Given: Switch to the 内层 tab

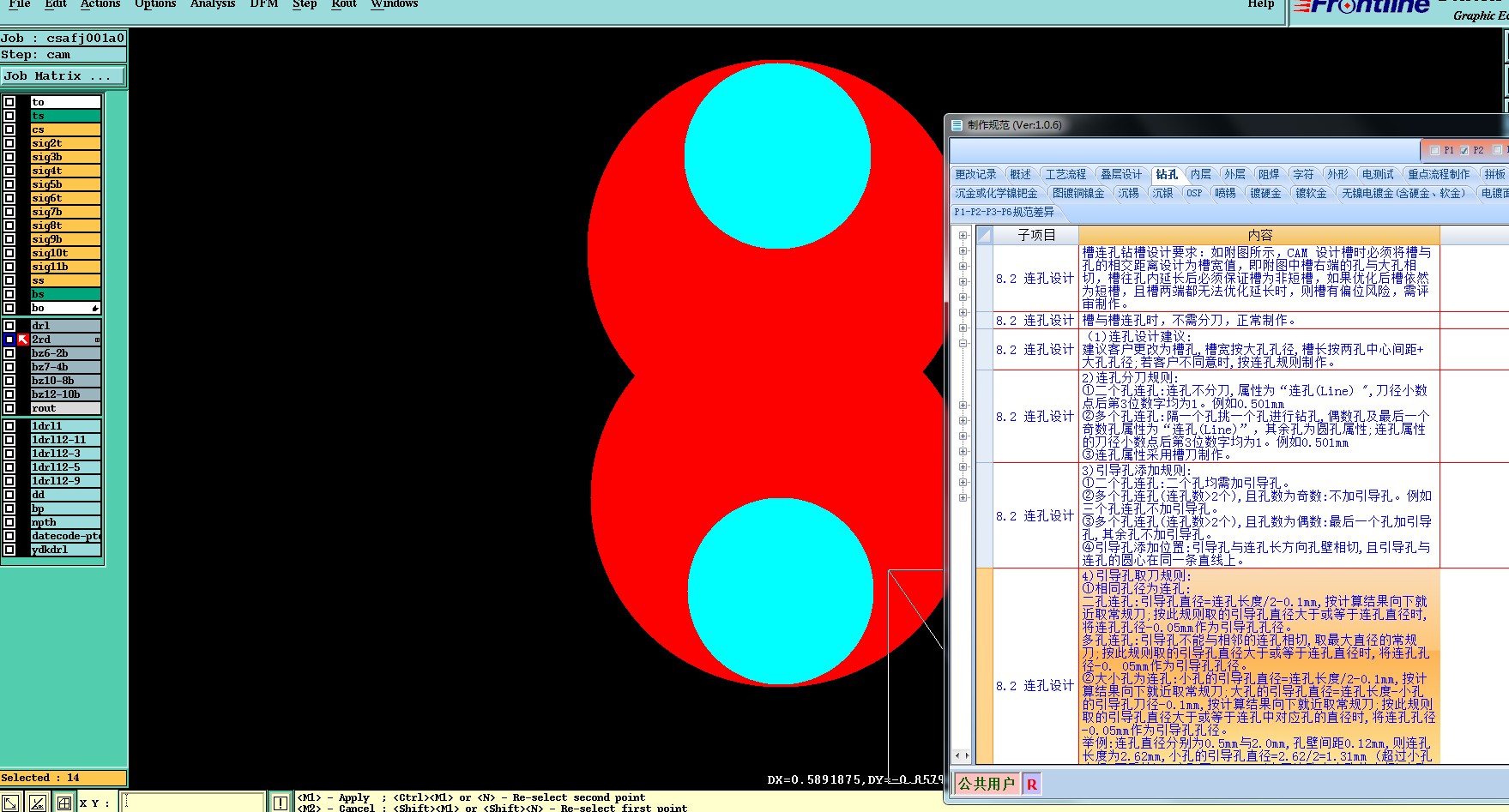Looking at the screenshot, I should pyautogui.click(x=1201, y=174).
